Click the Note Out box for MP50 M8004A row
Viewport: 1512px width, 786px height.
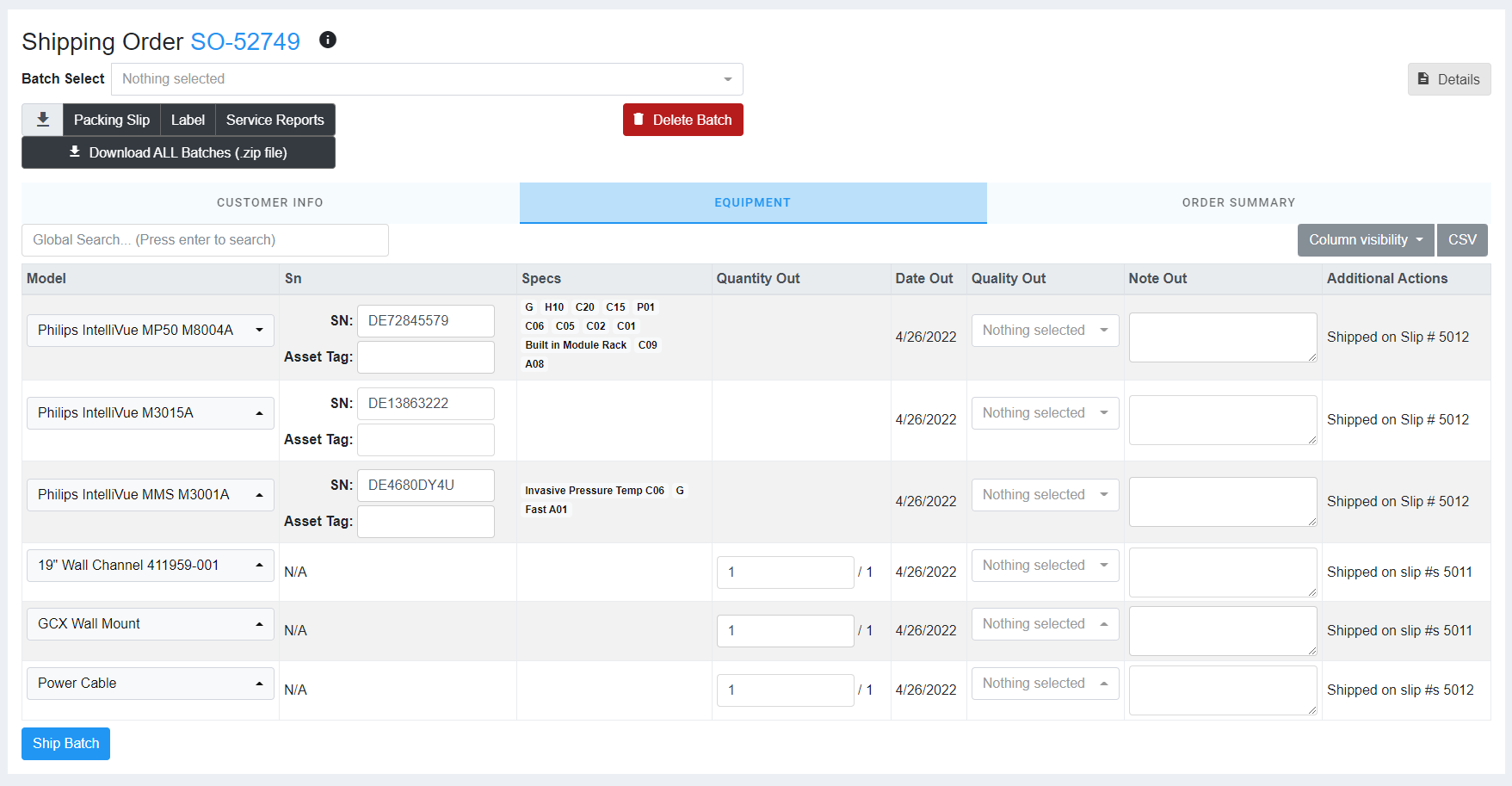(1223, 337)
